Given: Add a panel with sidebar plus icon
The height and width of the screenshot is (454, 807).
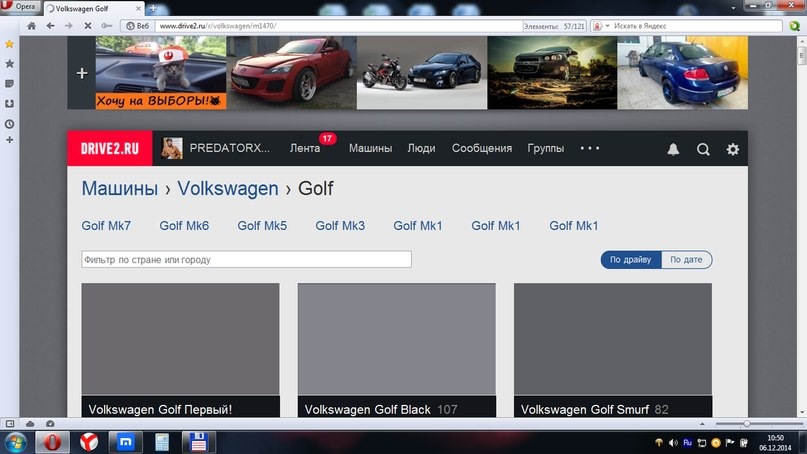Looking at the screenshot, I should click(x=9, y=140).
